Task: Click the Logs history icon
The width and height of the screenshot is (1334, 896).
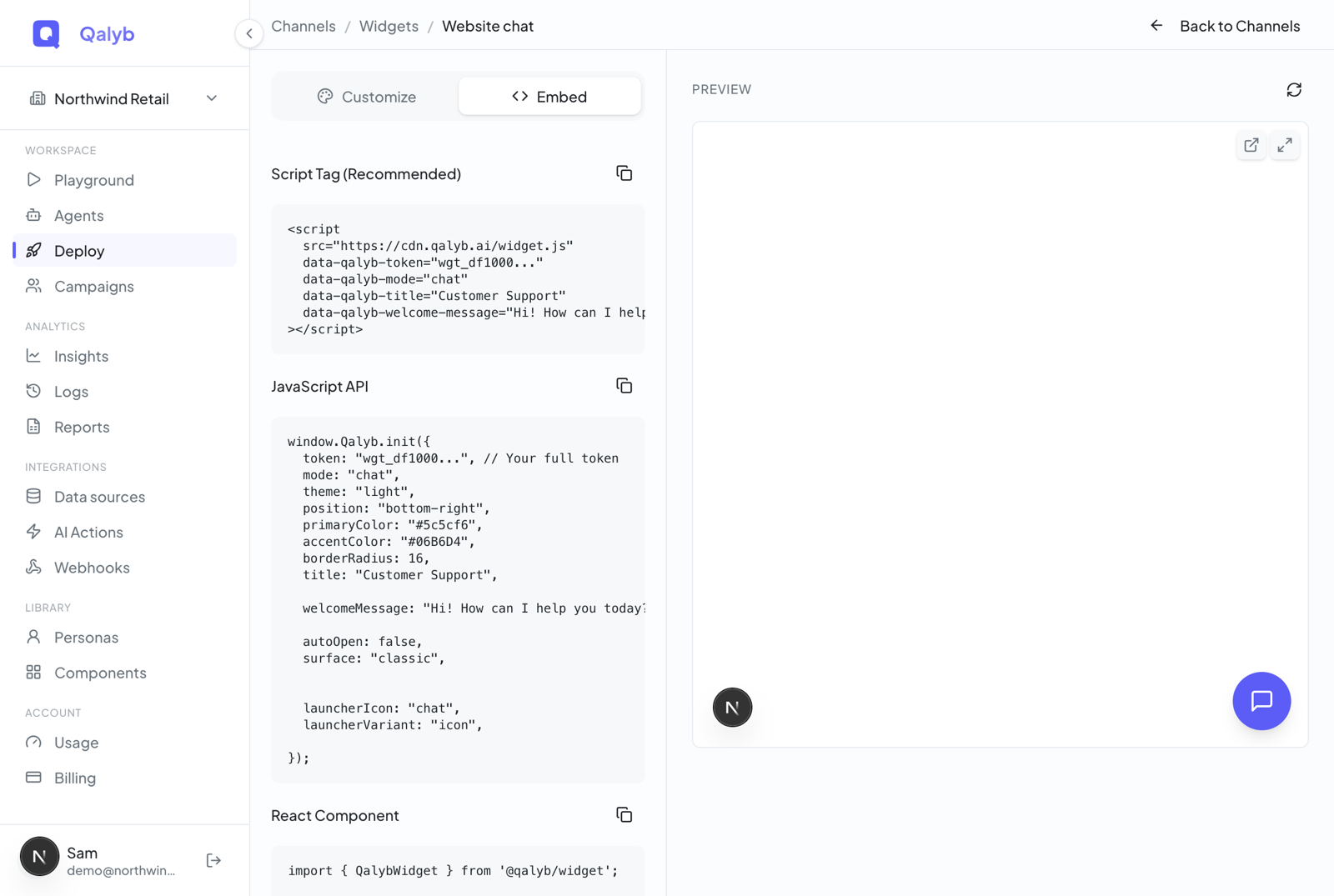Action: pos(33,391)
